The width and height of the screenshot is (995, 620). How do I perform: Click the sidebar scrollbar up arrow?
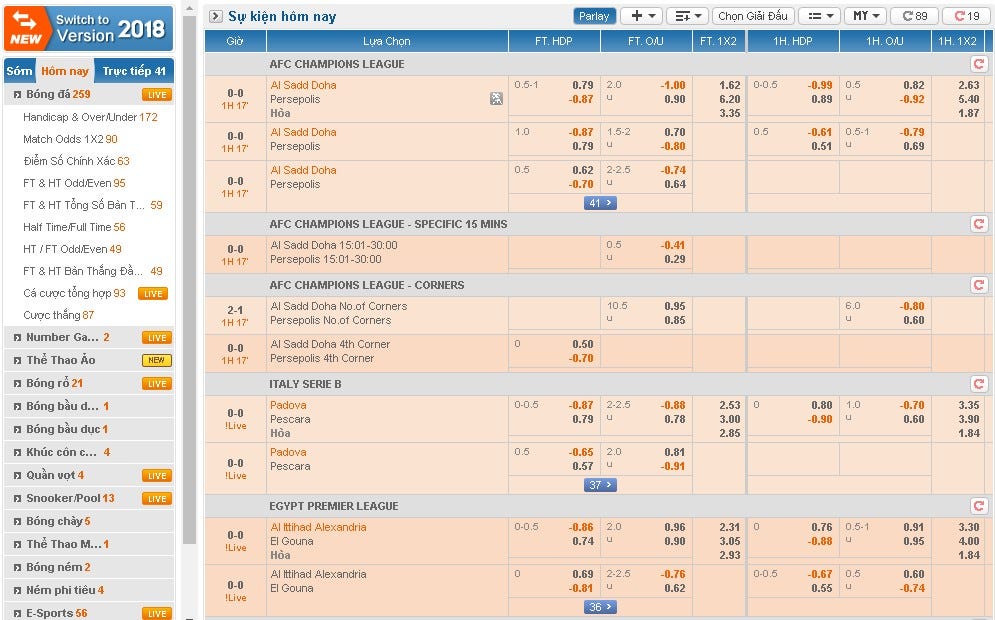189,8
